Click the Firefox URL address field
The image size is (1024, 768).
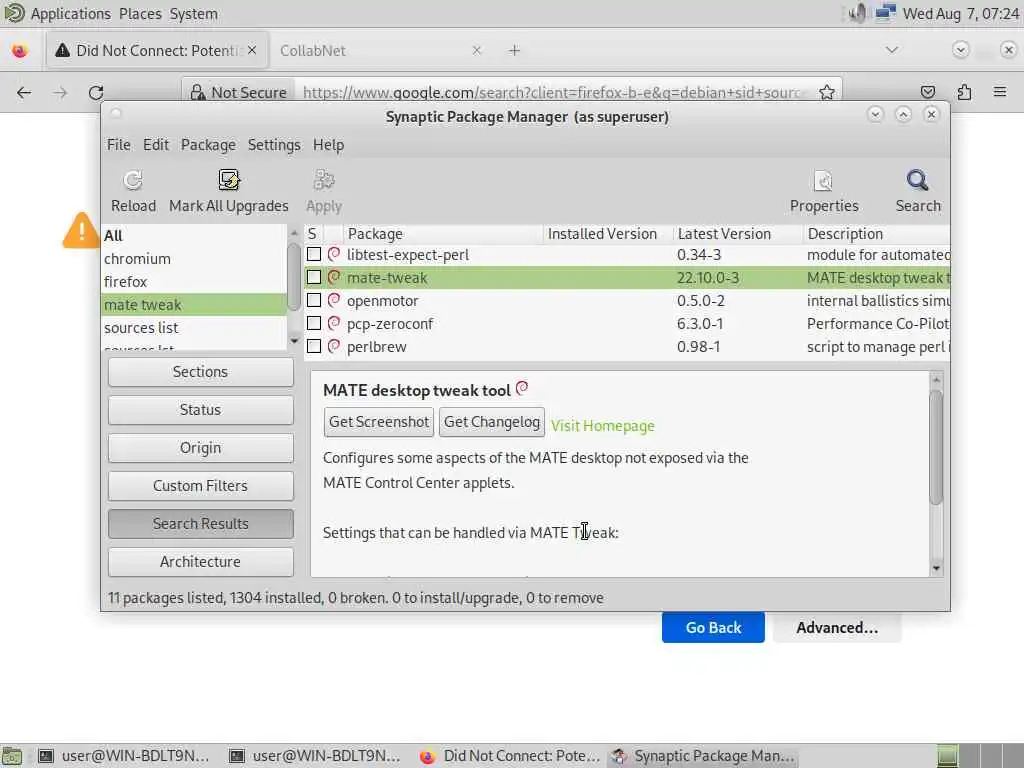554,92
